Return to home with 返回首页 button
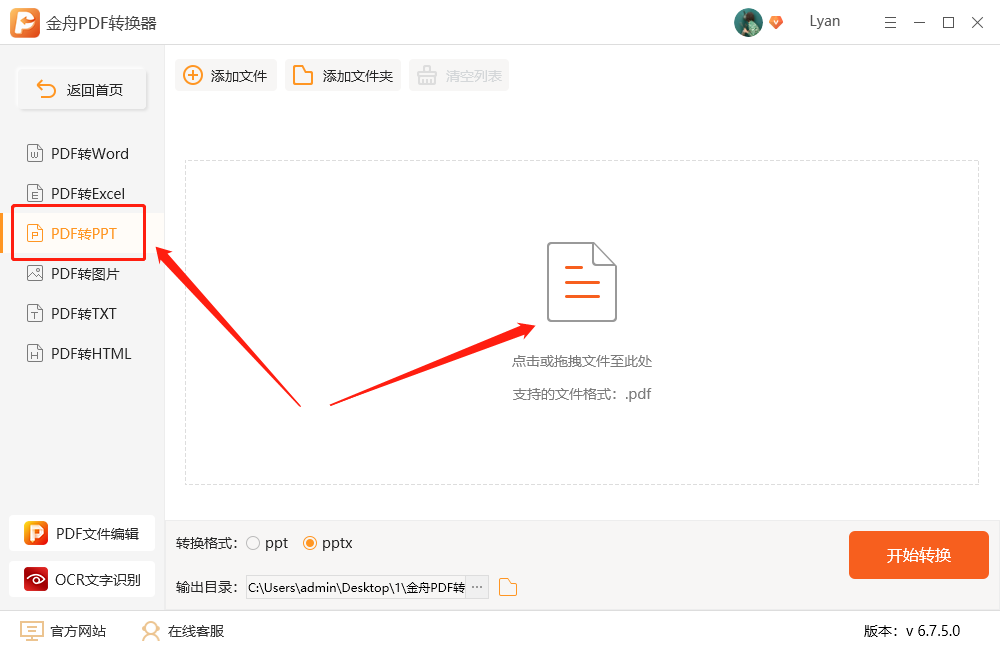The width and height of the screenshot is (1000, 650). (82, 89)
